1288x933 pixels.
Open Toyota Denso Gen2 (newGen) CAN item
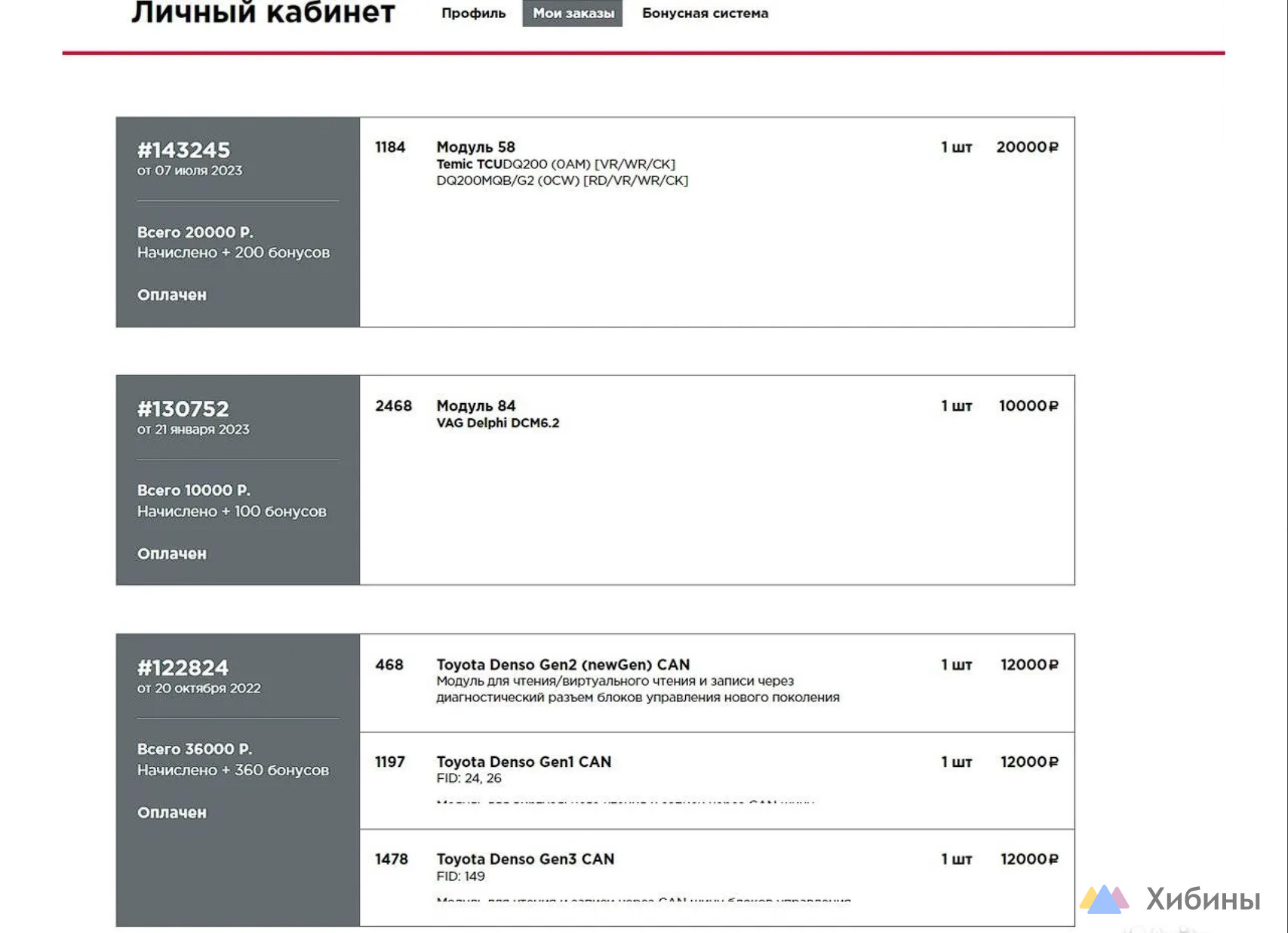click(563, 665)
